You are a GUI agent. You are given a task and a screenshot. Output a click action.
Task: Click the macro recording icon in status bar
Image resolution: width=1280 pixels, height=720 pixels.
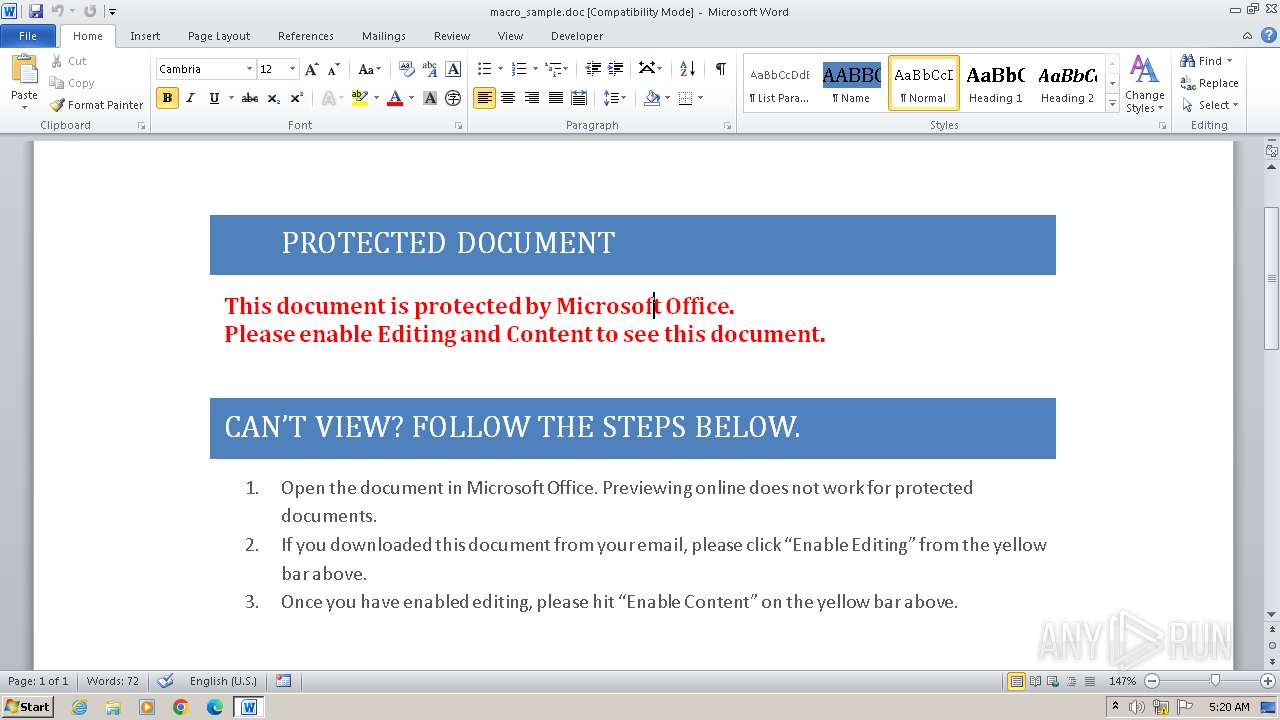click(x=284, y=681)
